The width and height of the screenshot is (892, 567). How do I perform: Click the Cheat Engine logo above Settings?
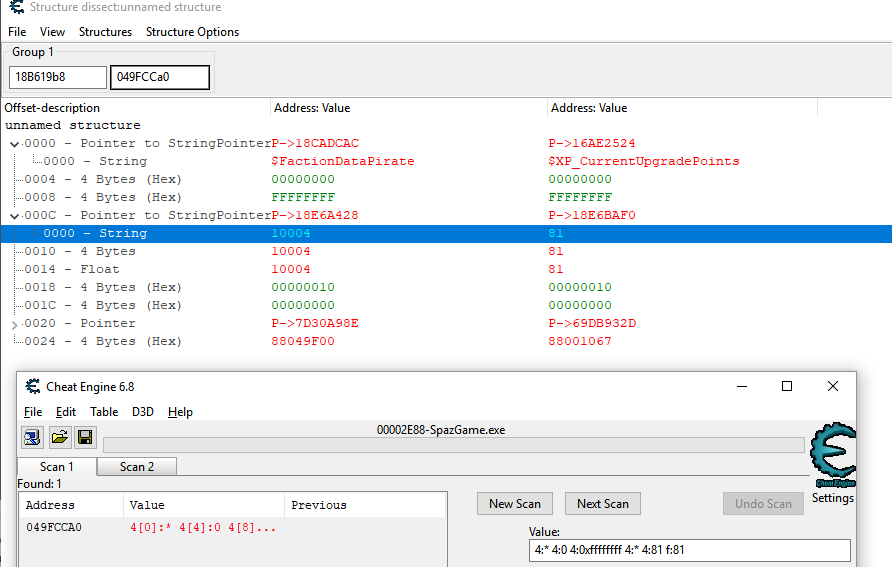(832, 457)
